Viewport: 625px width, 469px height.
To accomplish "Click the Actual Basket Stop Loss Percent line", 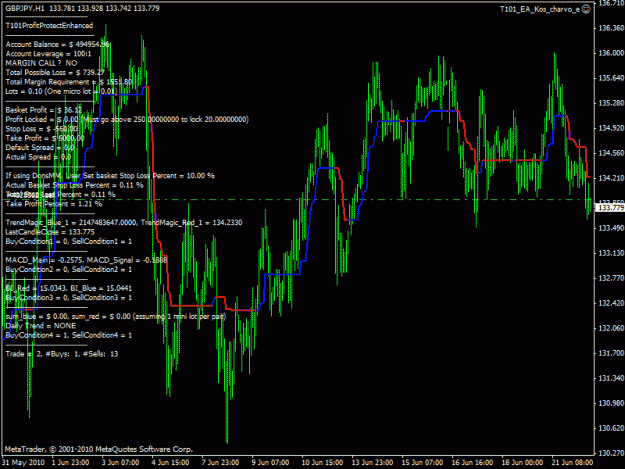I will pos(75,185).
